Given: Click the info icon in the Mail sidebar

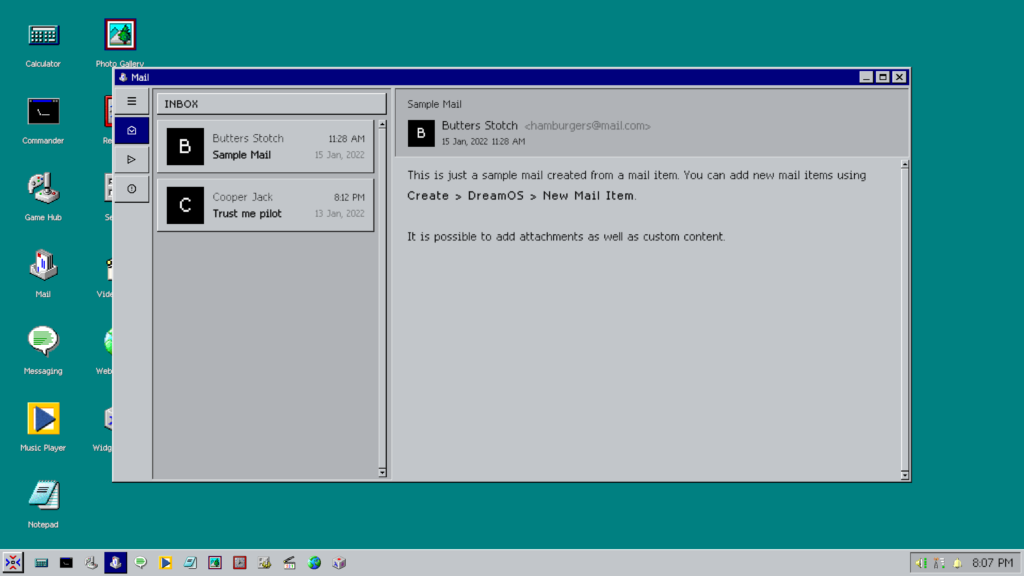Looking at the screenshot, I should click(131, 187).
